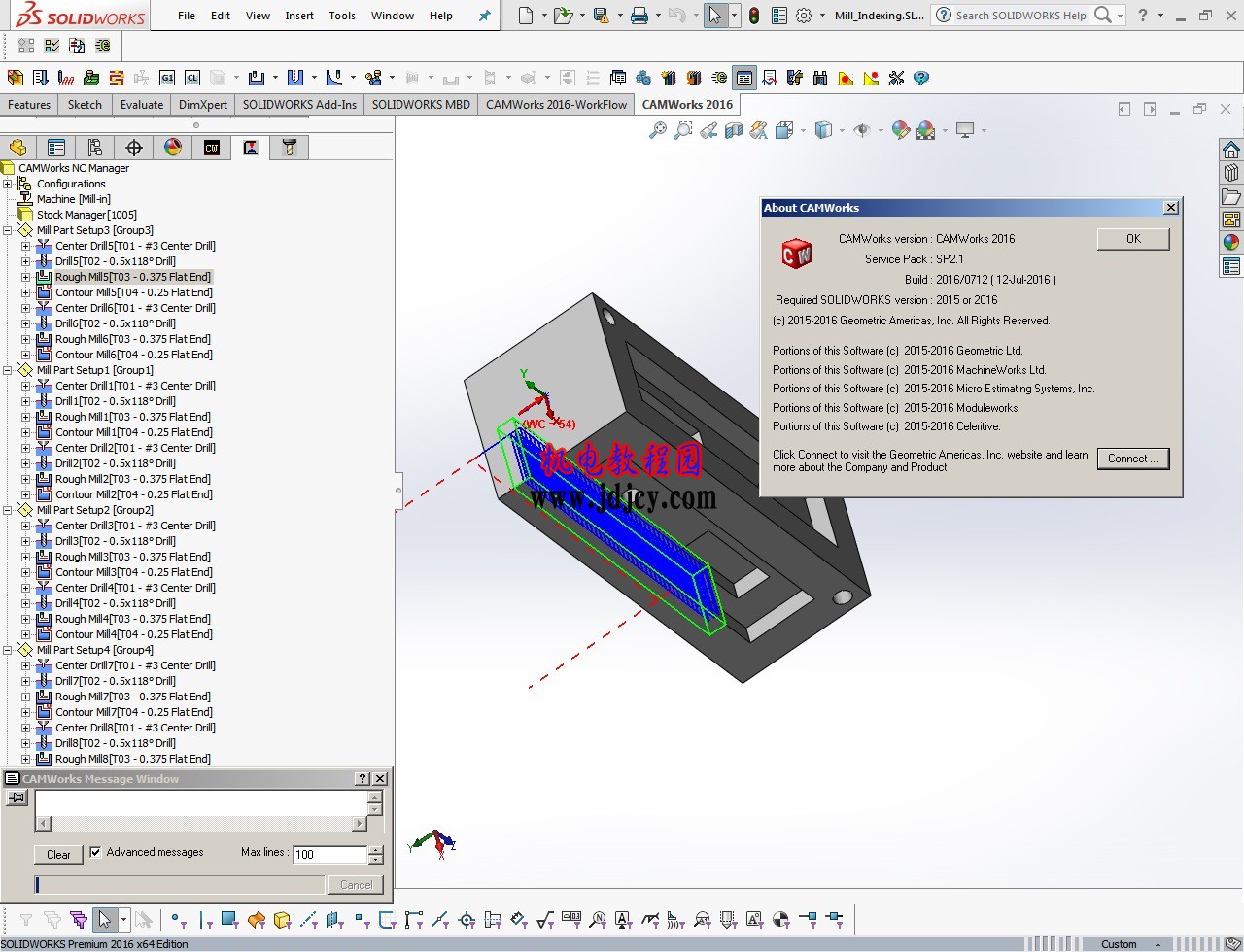
Task: Open the Design Library icon in task pane
Action: coord(1231,173)
